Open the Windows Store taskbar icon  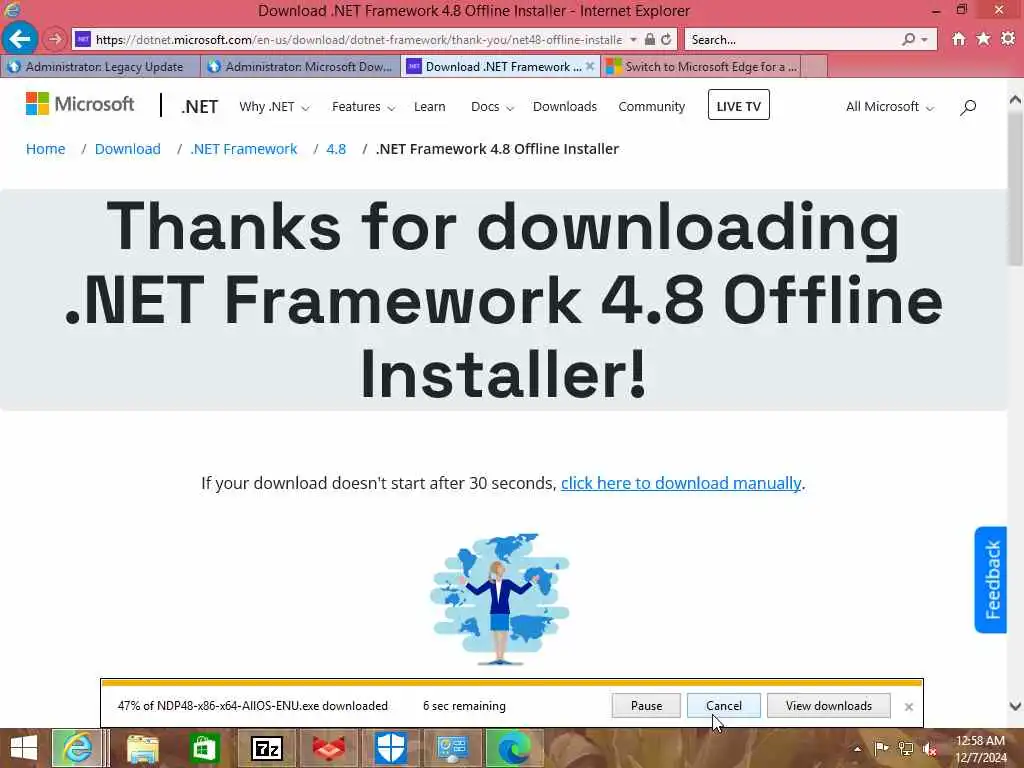204,748
